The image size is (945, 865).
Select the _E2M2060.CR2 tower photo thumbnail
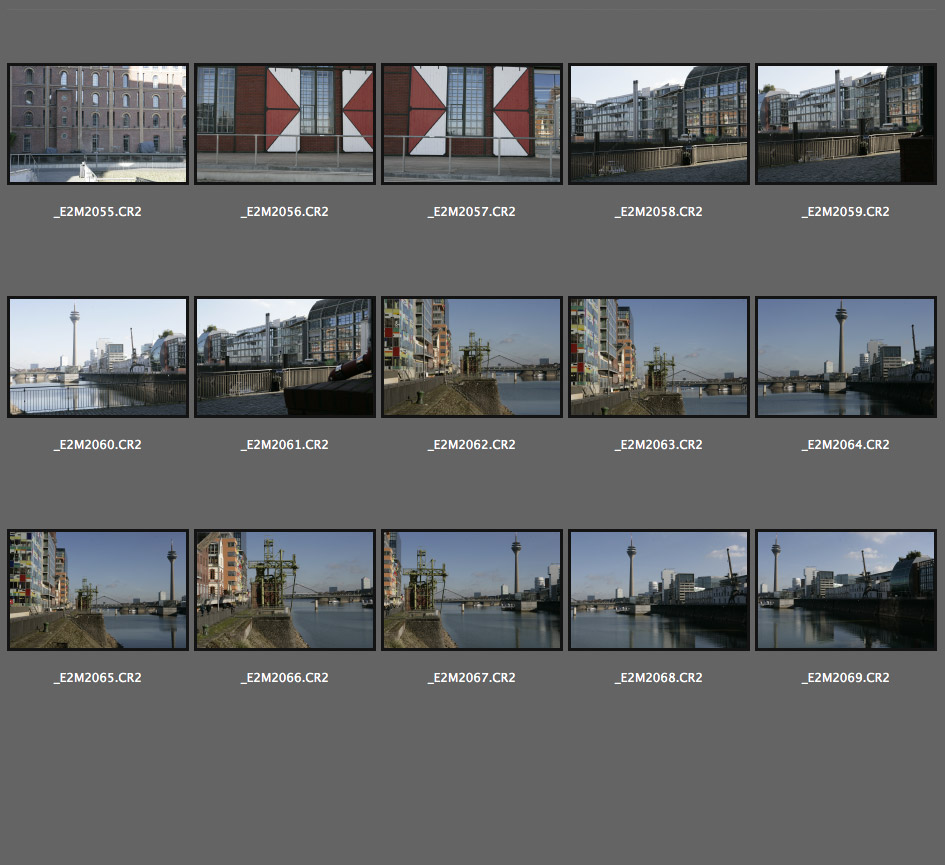97,357
